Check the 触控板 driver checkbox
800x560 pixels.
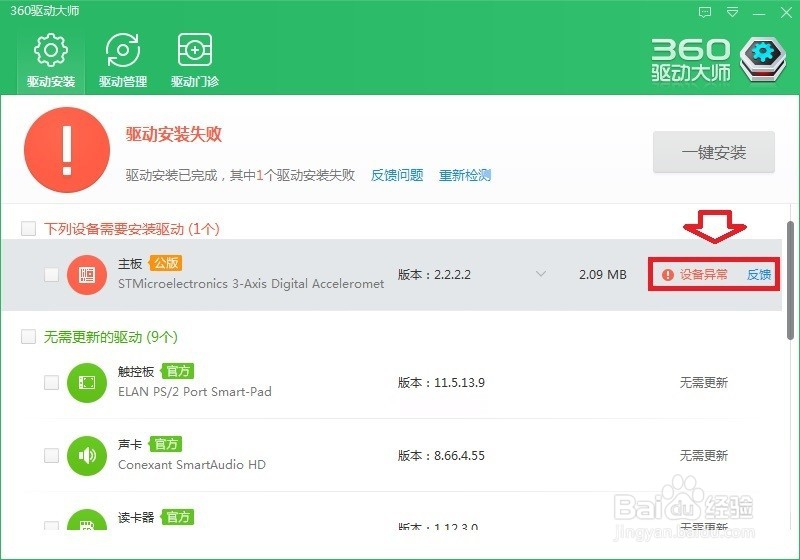[51, 383]
